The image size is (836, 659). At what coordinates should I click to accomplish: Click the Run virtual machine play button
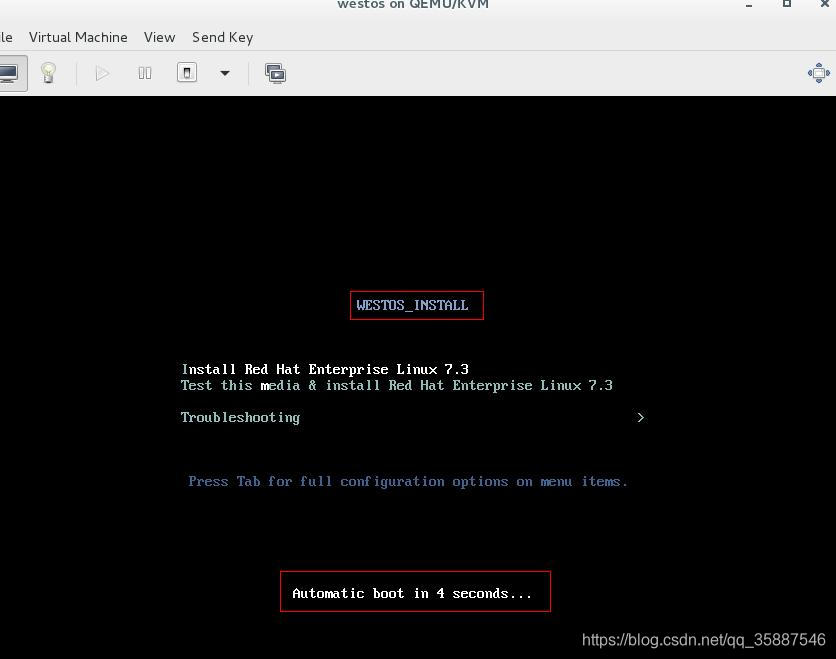(x=102, y=73)
